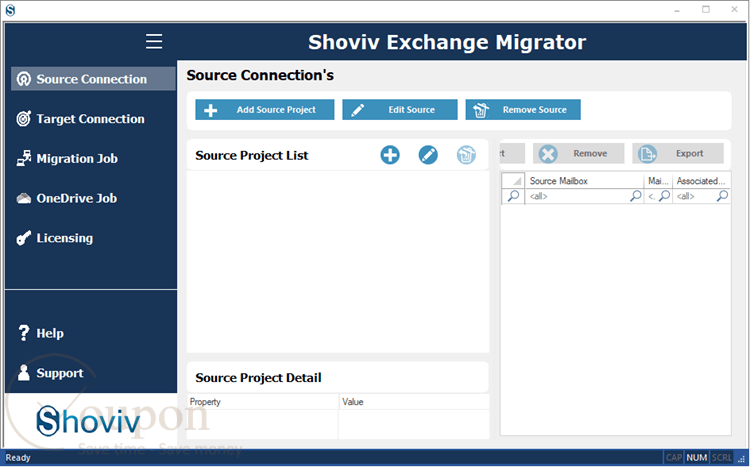
Task: Click the Ready status text
Action: pos(18,457)
